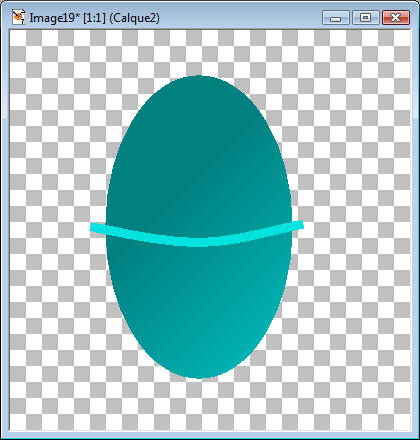The image size is (420, 440).
Task: Maximize the Image19 document window
Action: pos(366,17)
